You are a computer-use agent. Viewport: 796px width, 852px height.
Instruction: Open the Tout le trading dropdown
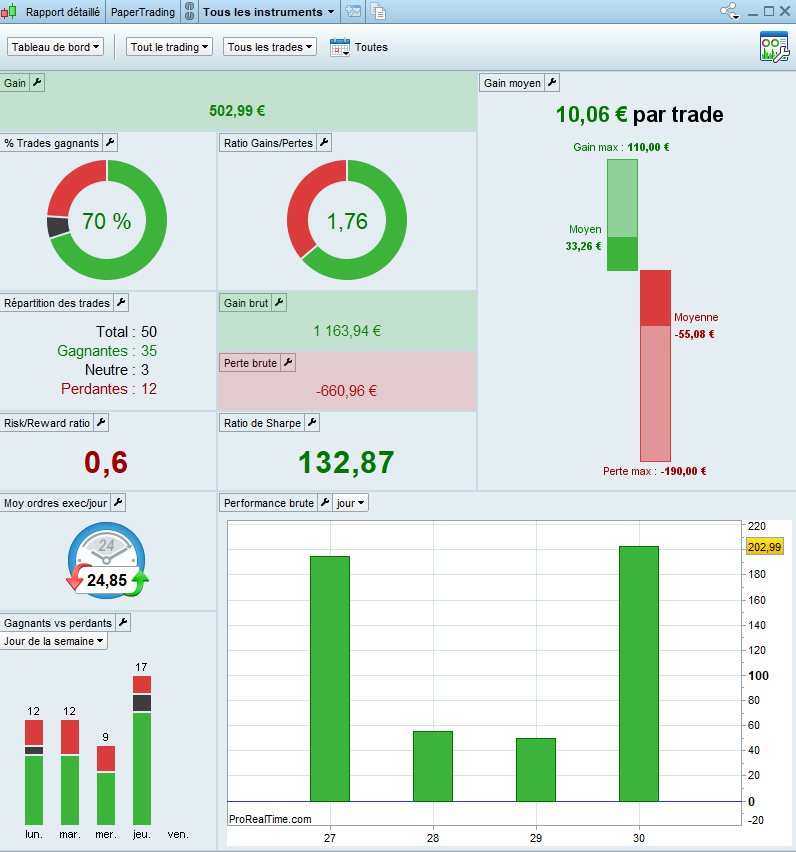point(169,47)
